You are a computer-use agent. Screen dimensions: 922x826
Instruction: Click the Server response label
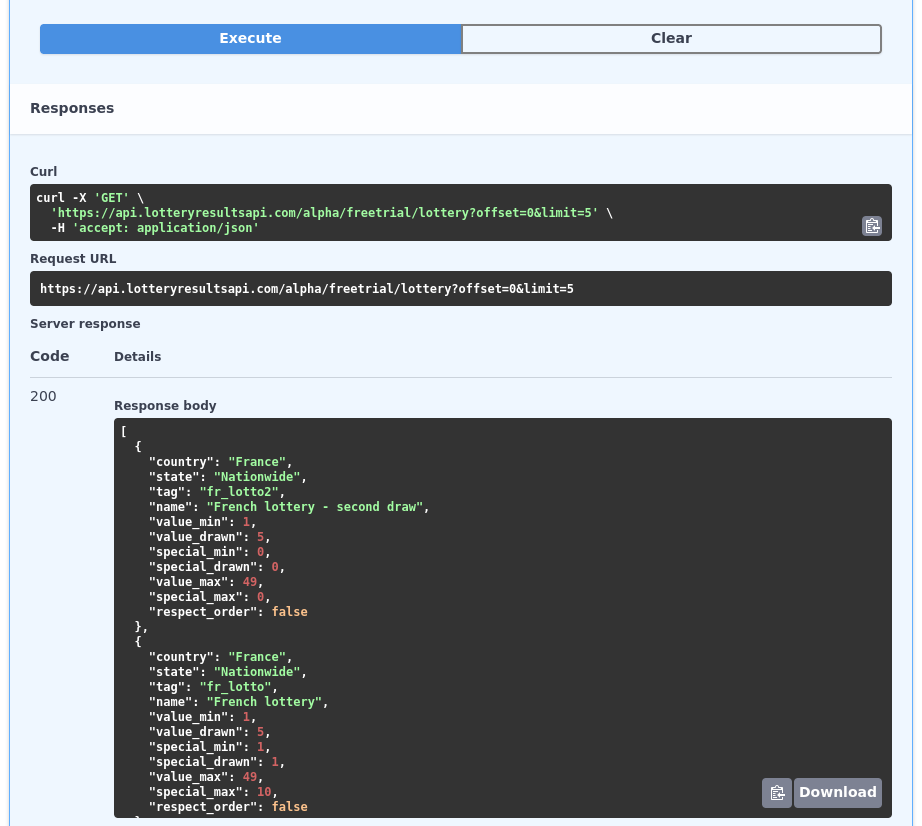click(85, 324)
